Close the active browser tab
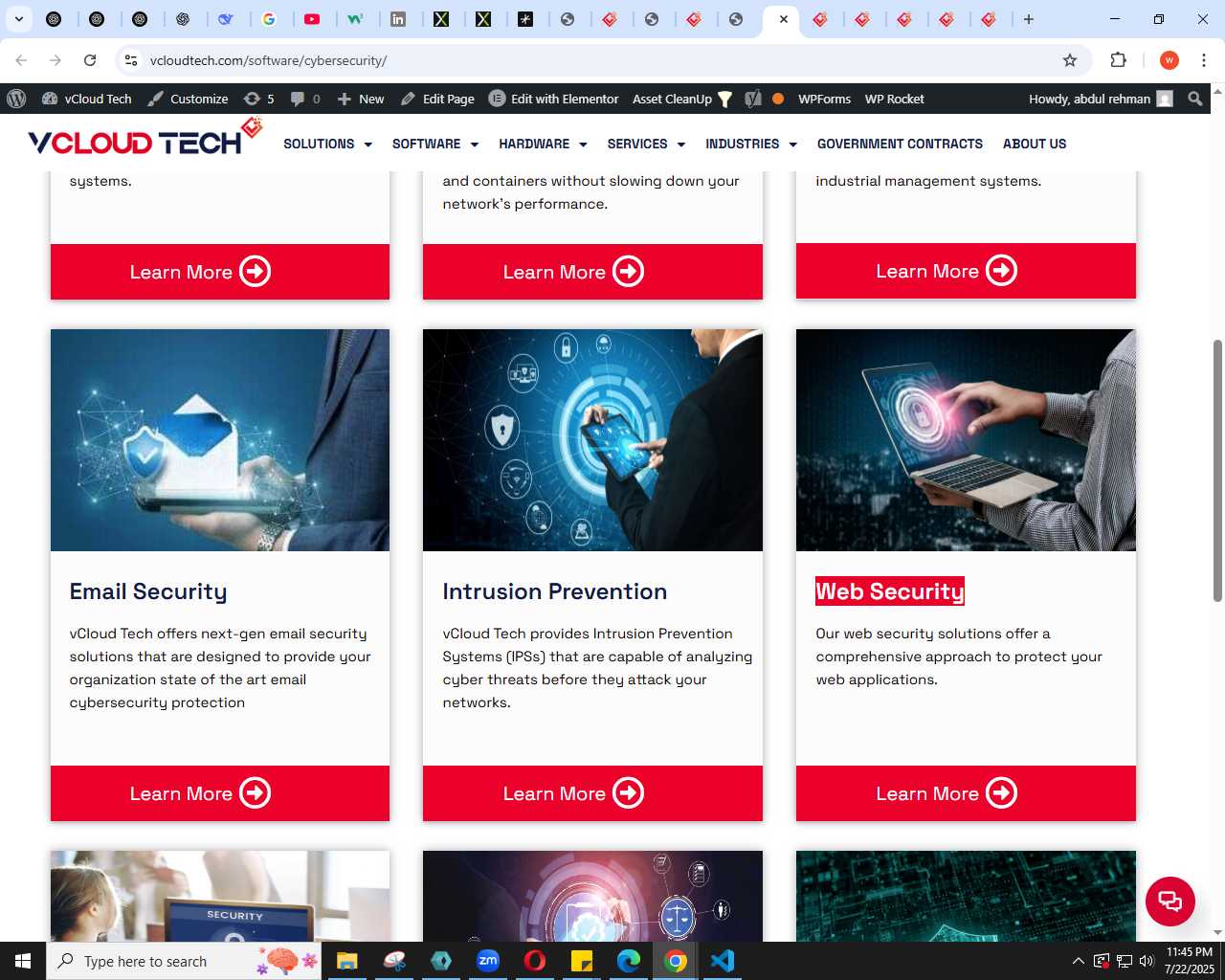This screenshot has height=980, width=1225. point(783,19)
